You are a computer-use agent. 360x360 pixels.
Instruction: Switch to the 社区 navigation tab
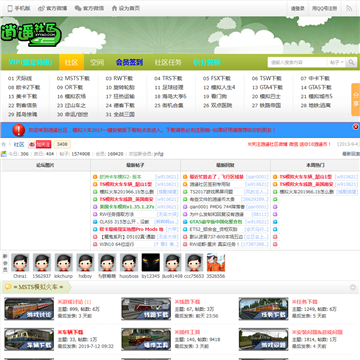click(71, 62)
